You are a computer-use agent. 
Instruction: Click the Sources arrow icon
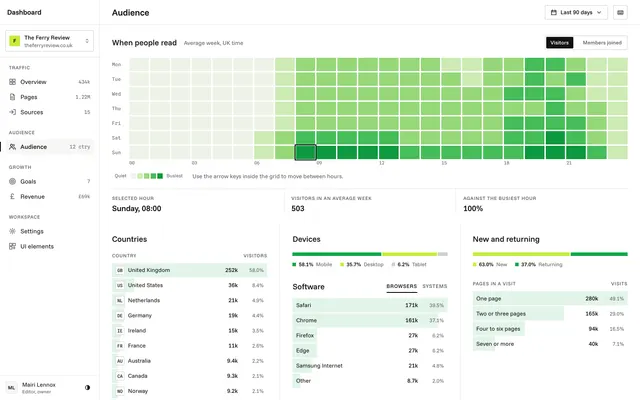pyautogui.click(x=12, y=112)
